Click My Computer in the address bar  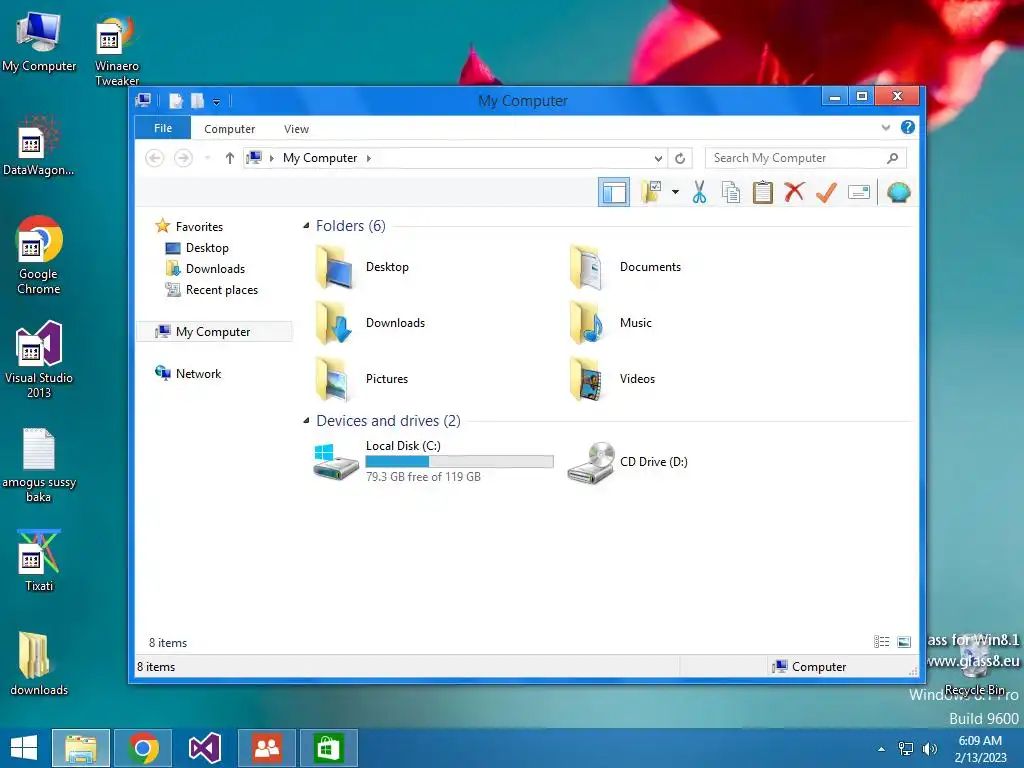(x=320, y=158)
